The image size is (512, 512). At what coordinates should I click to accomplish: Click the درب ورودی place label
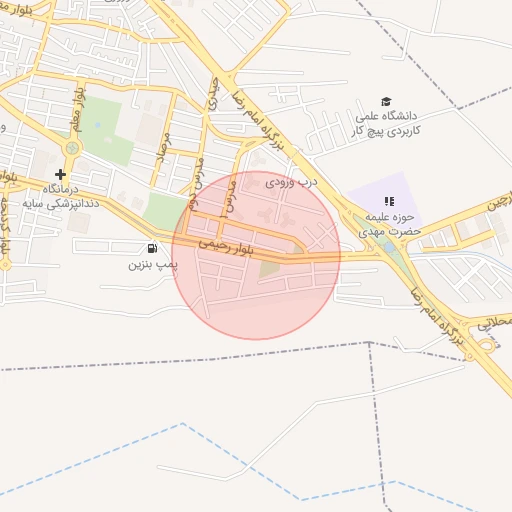[x=291, y=183]
